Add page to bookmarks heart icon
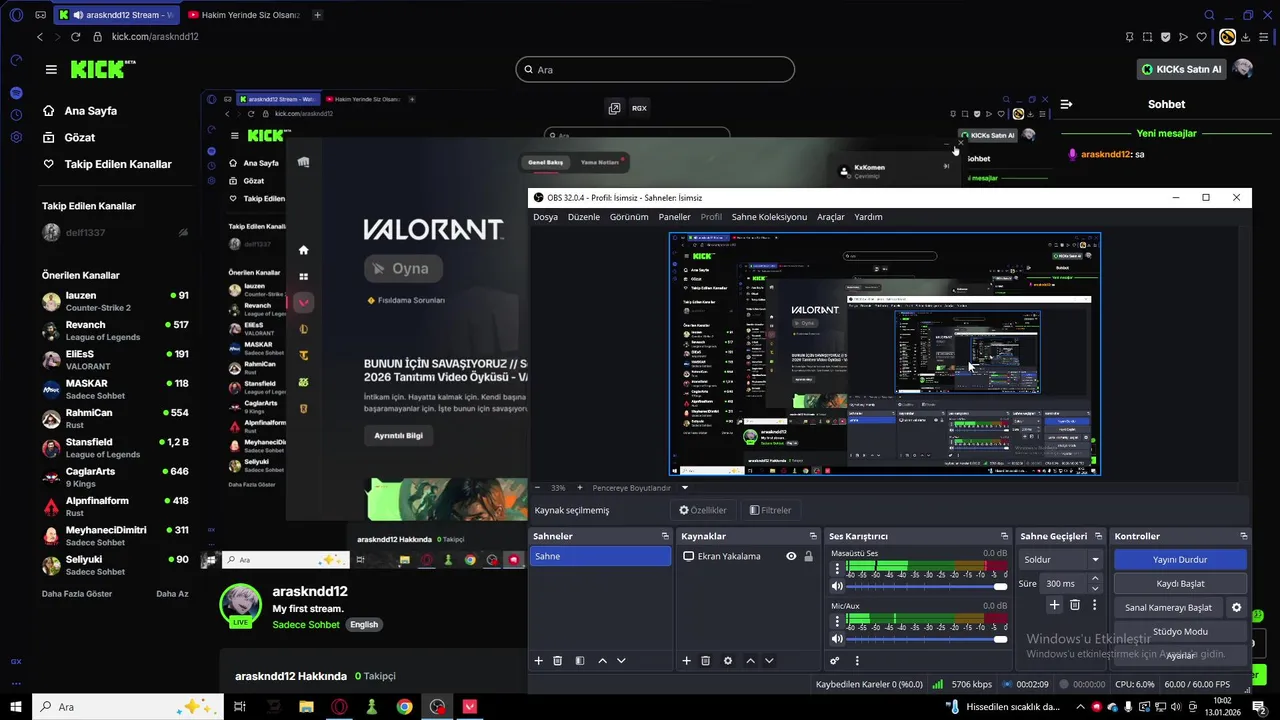The height and width of the screenshot is (720, 1280). [x=1201, y=37]
